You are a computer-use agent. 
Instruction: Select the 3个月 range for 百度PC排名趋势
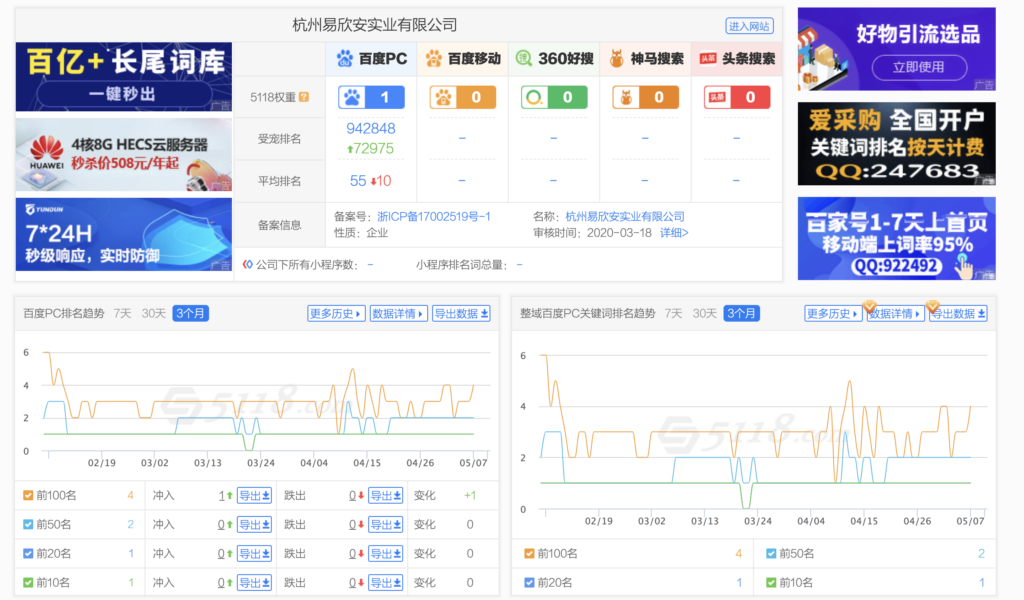pos(191,313)
